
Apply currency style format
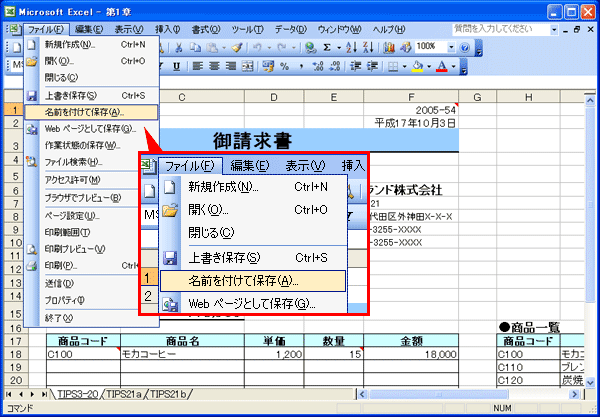(x=268, y=67)
